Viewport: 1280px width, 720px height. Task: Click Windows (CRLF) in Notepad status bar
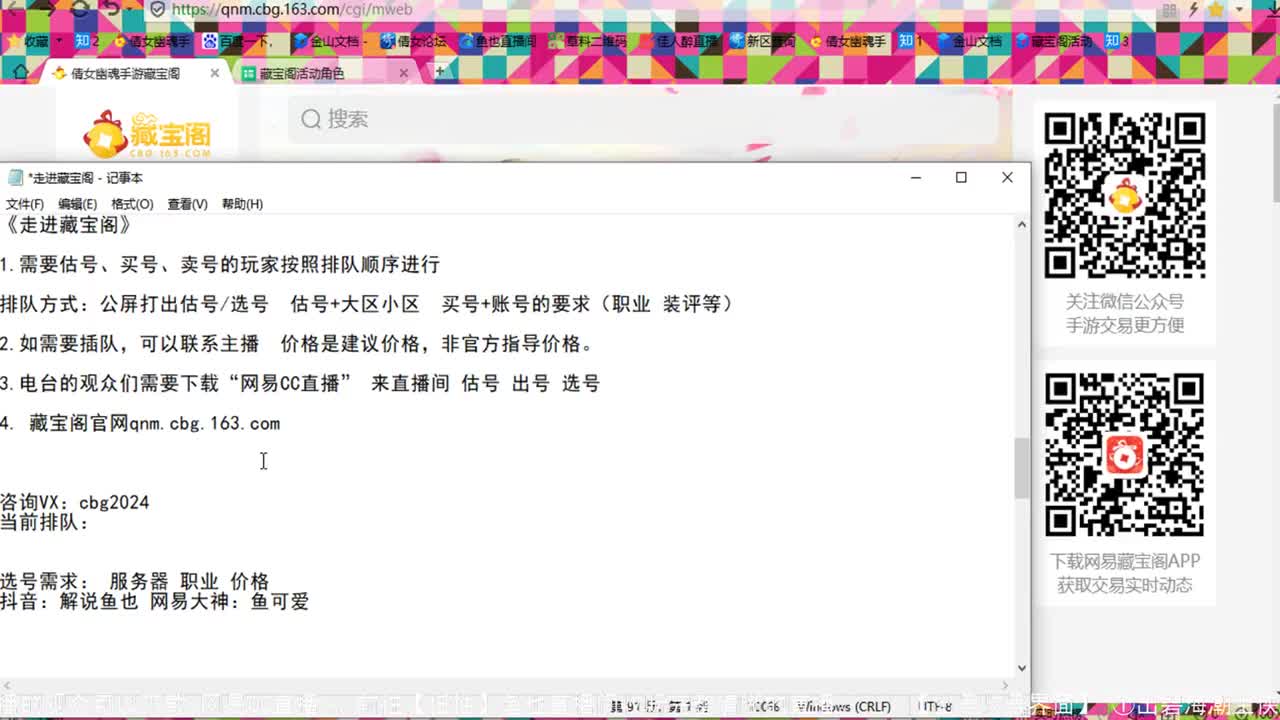842,706
